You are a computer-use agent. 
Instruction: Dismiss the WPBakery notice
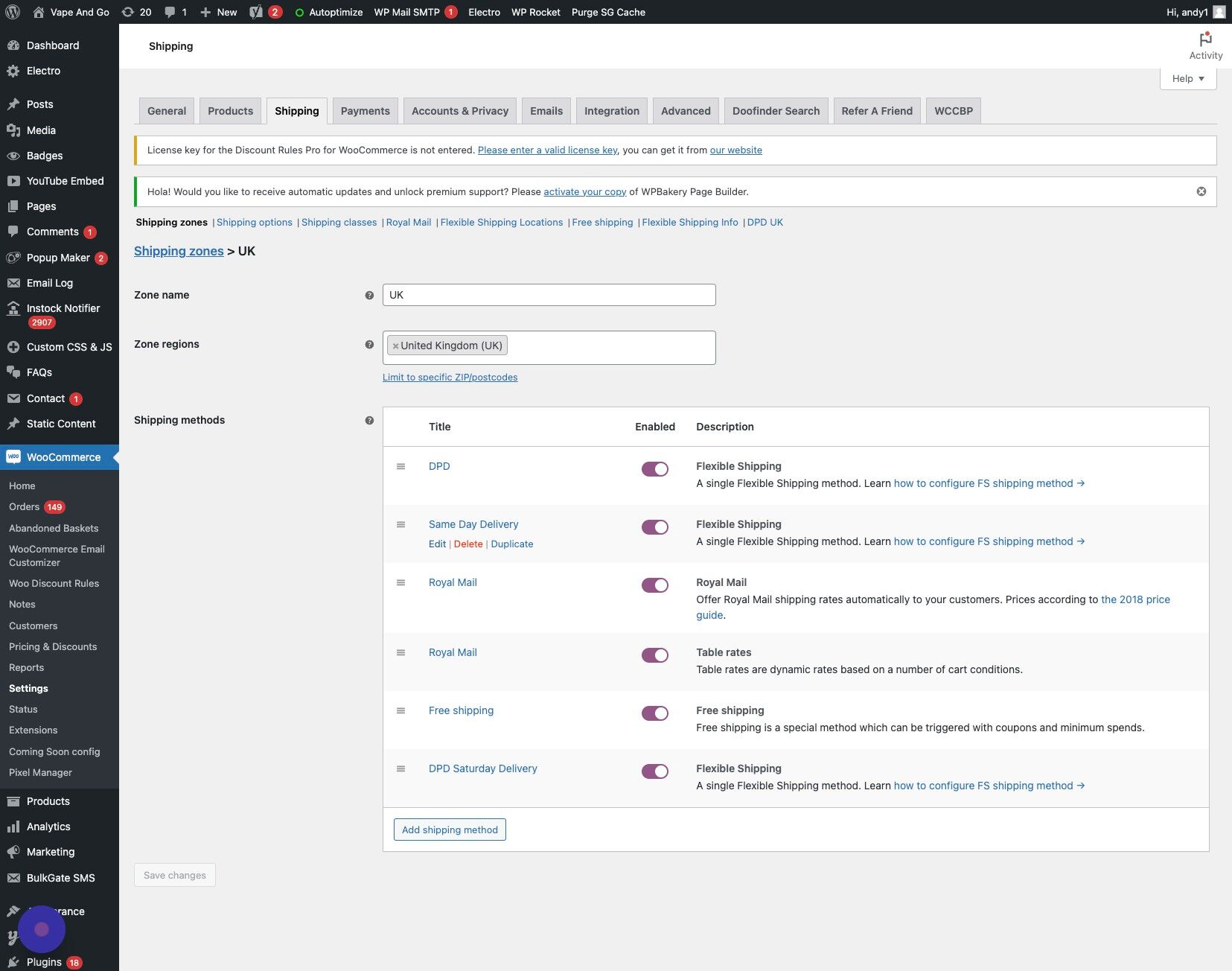(1201, 191)
